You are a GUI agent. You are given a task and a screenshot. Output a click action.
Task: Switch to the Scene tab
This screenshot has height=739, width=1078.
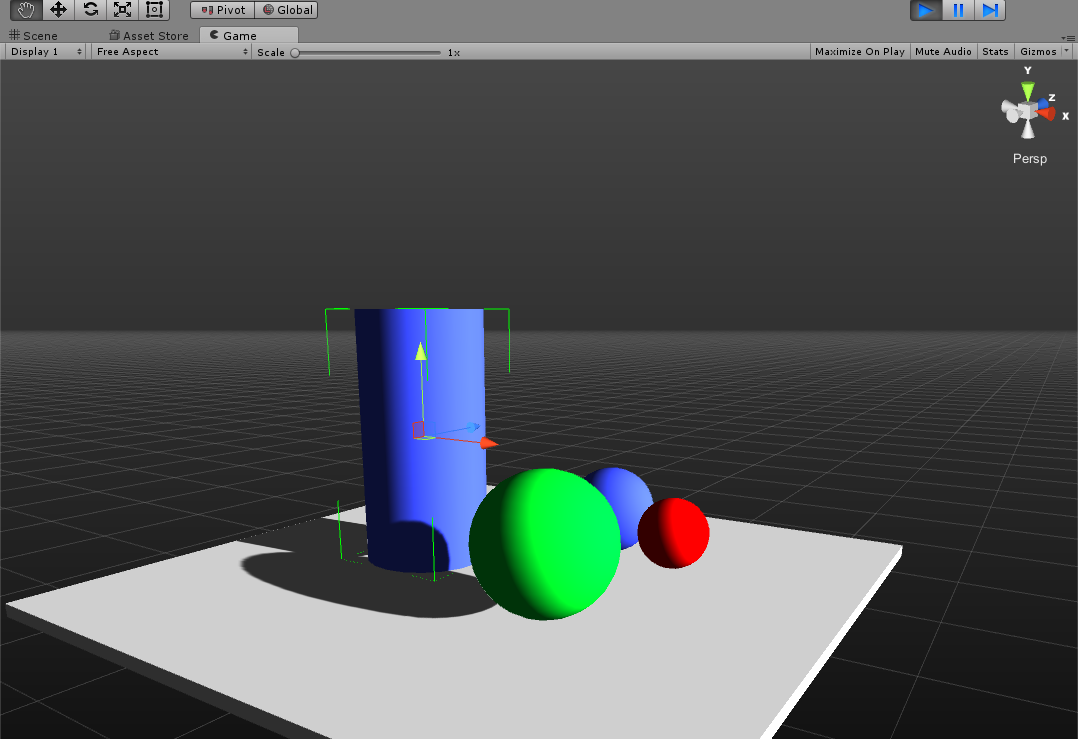click(x=34, y=36)
